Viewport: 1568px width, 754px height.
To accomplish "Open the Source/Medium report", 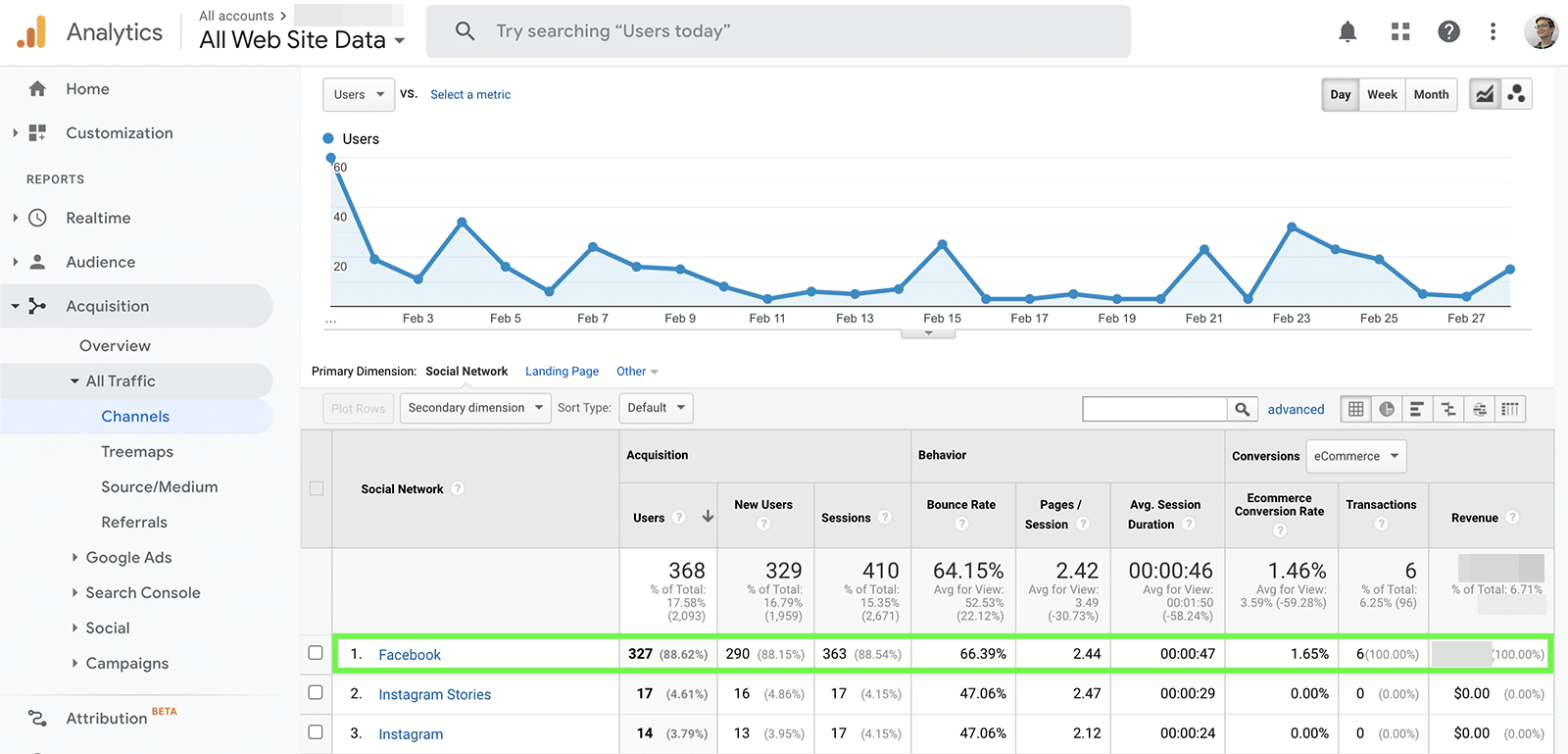I will [160, 487].
